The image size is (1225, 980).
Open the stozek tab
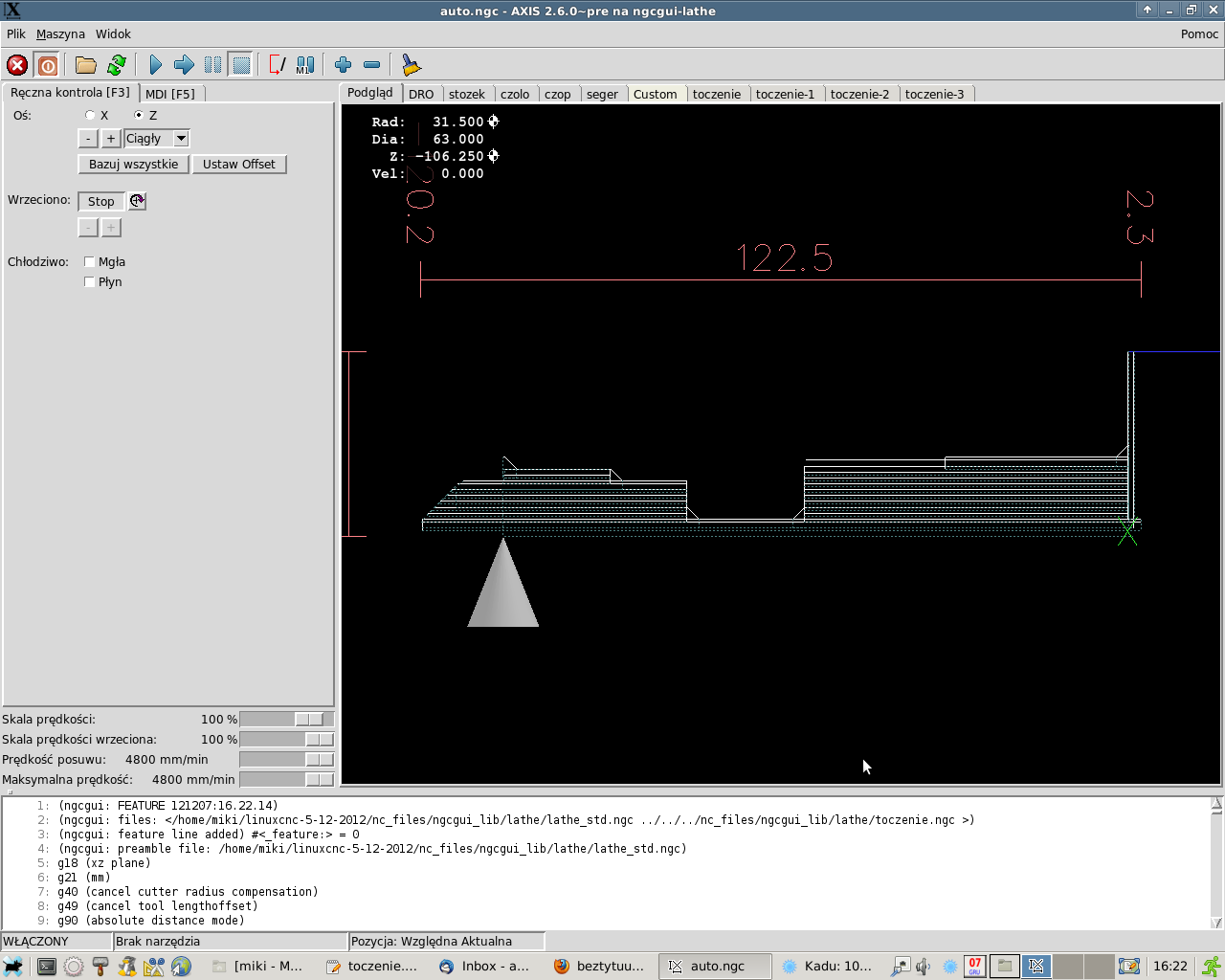[x=467, y=94]
